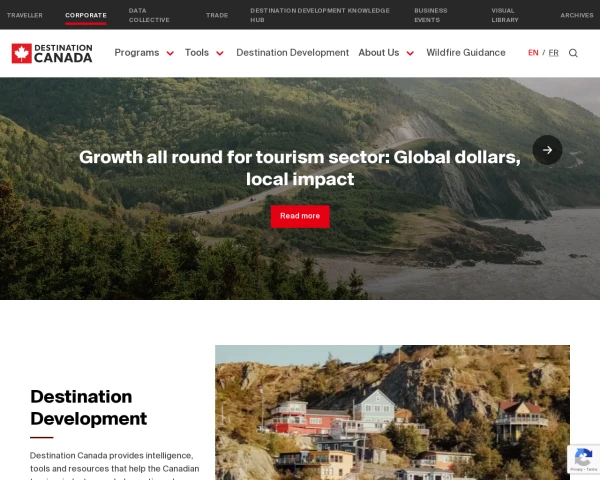Select the Corporate top tab
This screenshot has height=480, width=600.
pos(86,15)
